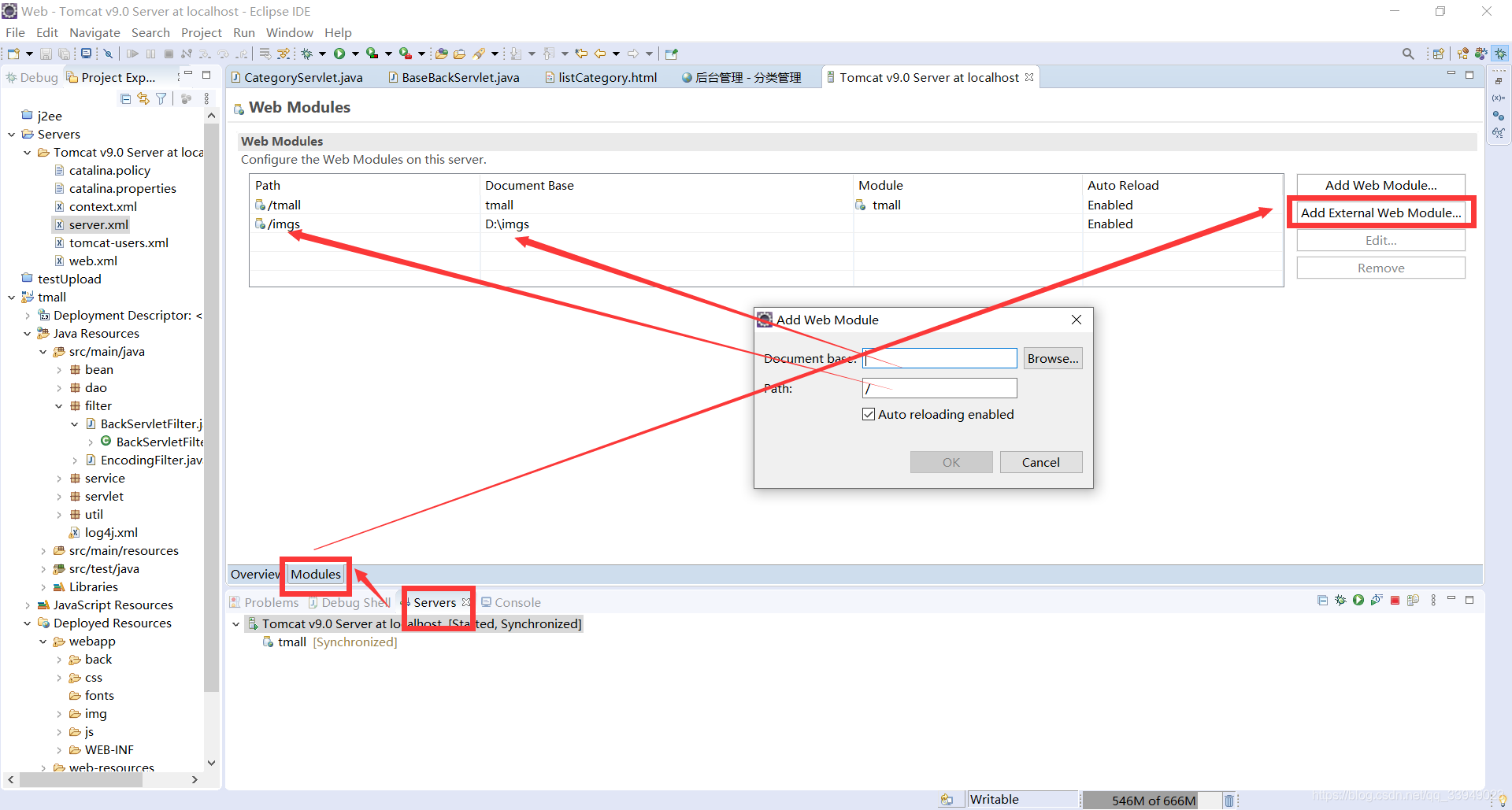This screenshot has width=1512, height=810.
Task: Click the Document base input field
Action: click(939, 358)
